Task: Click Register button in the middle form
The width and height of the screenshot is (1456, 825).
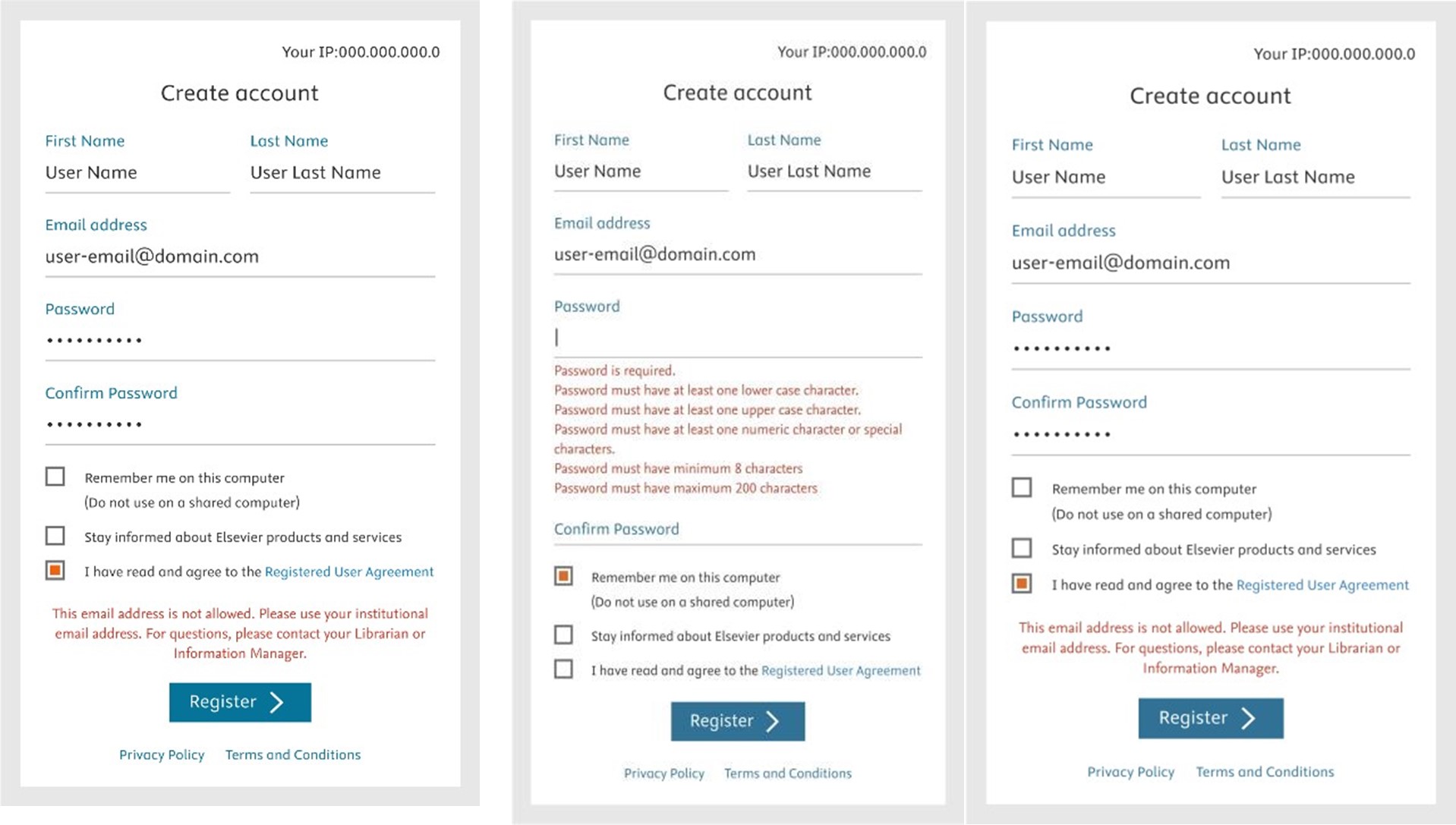Action: (737, 721)
